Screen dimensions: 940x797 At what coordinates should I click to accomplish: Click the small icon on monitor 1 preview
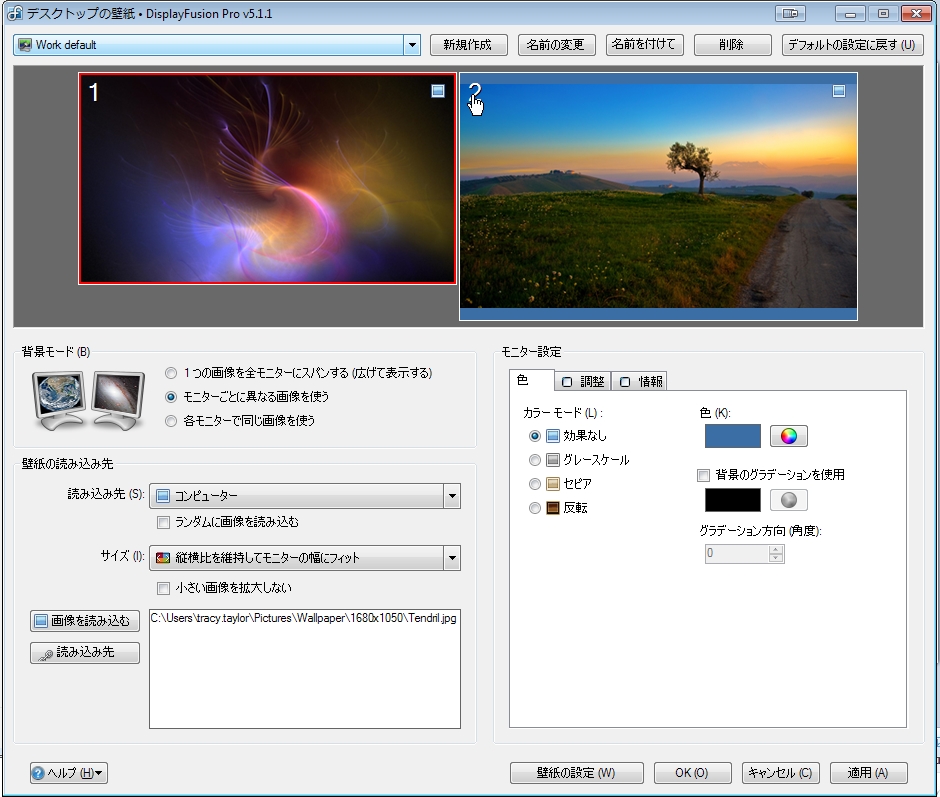437,91
